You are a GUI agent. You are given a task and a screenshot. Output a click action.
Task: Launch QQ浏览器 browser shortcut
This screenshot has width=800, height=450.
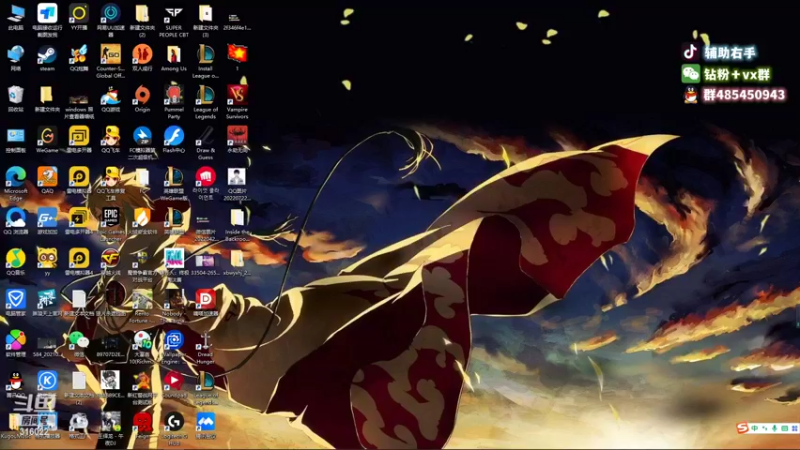click(16, 221)
